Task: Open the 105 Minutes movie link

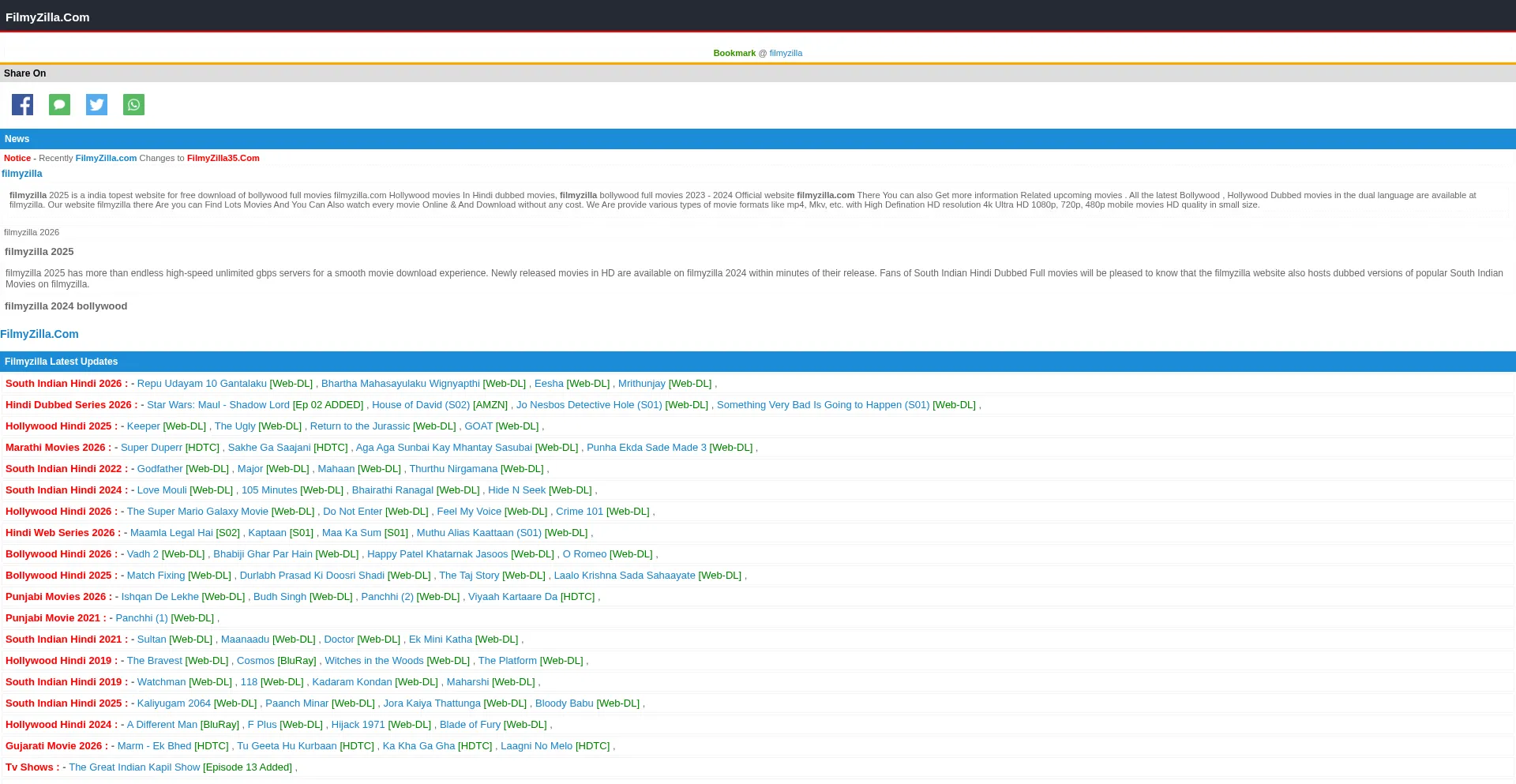Action: click(269, 490)
